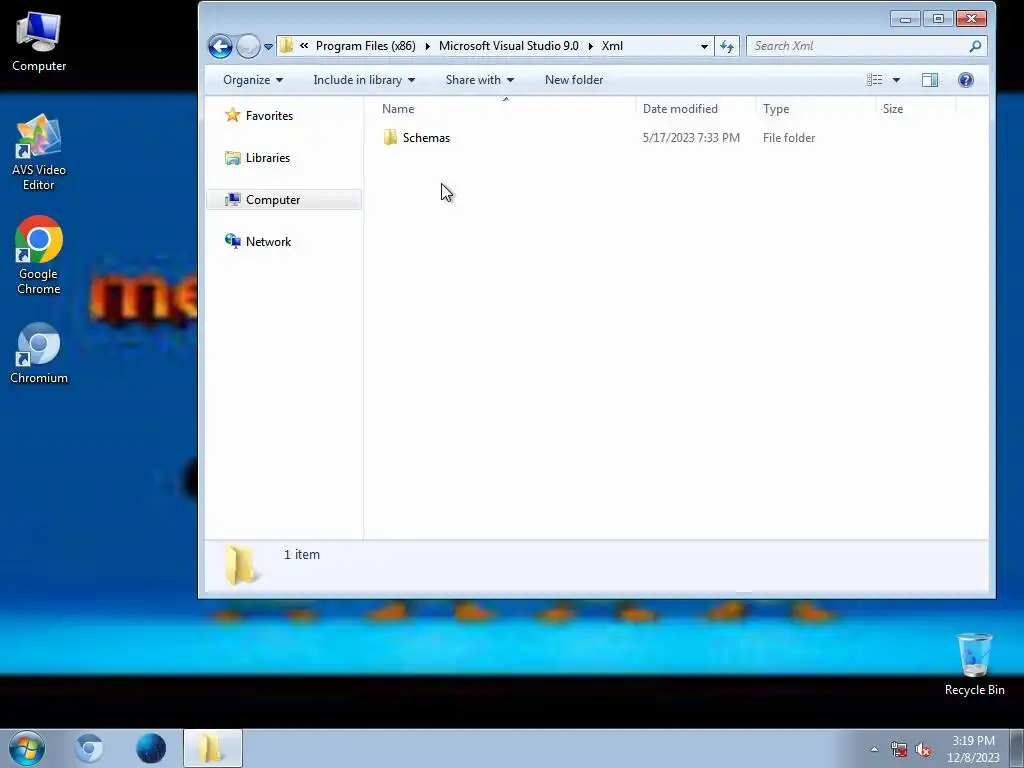1024x768 pixels.
Task: Open the Include in library menu
Action: pyautogui.click(x=364, y=80)
